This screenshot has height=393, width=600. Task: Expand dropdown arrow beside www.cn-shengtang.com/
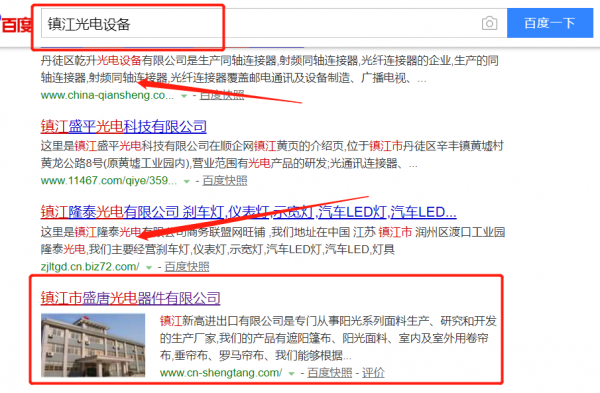click(292, 373)
